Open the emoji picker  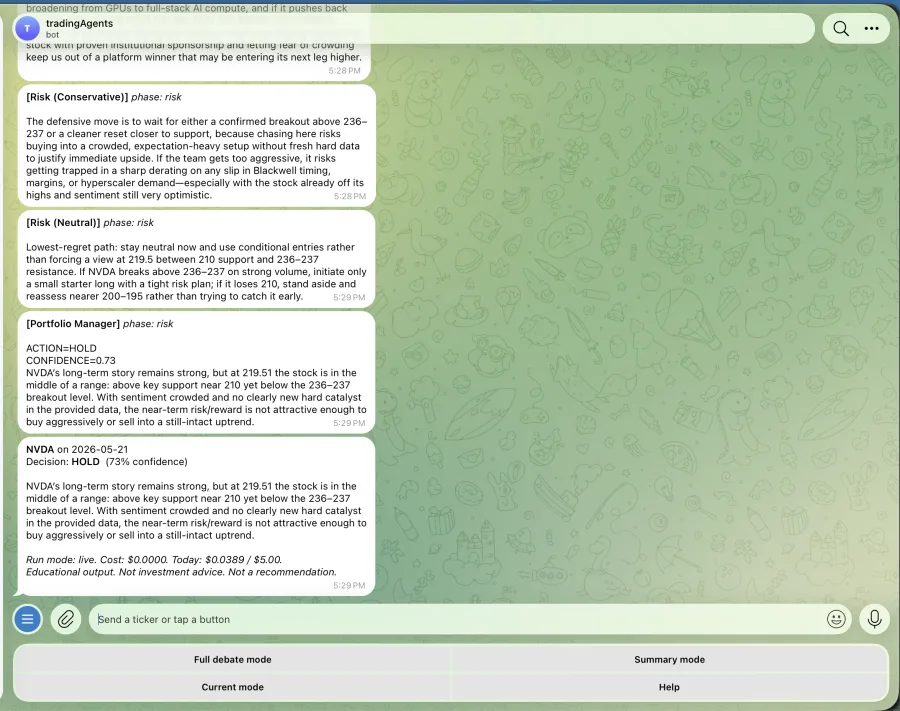836,619
